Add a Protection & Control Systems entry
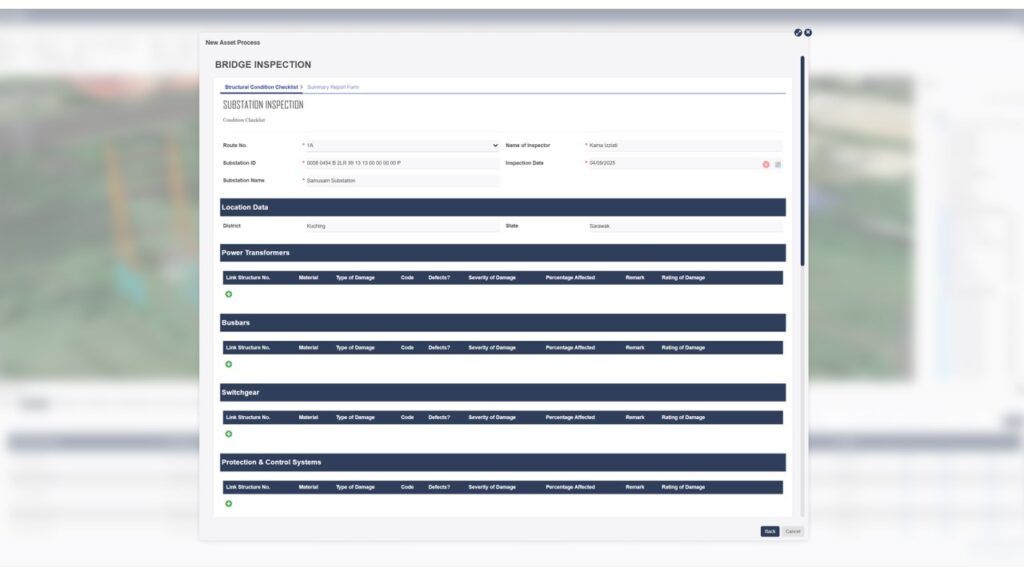The image size is (1024, 576). [x=228, y=504]
